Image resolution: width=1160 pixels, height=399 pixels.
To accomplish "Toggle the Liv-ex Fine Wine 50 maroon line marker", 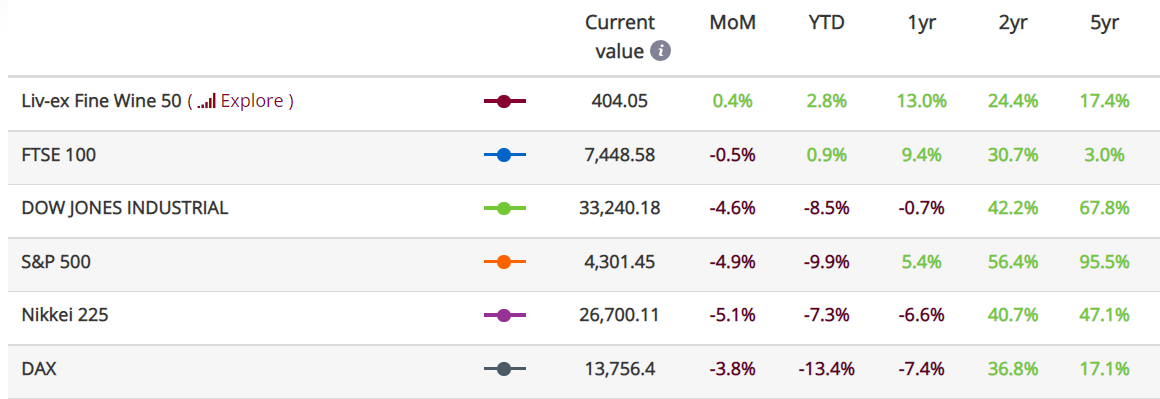I will coord(505,101).
